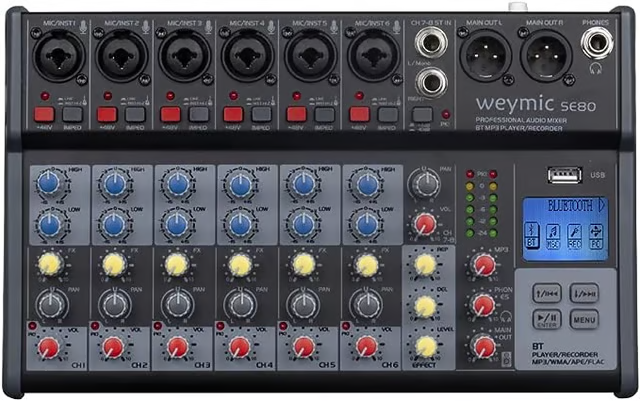Click the MIC/INST 1 combo jack
This screenshot has height=401, width=640.
(x=59, y=56)
